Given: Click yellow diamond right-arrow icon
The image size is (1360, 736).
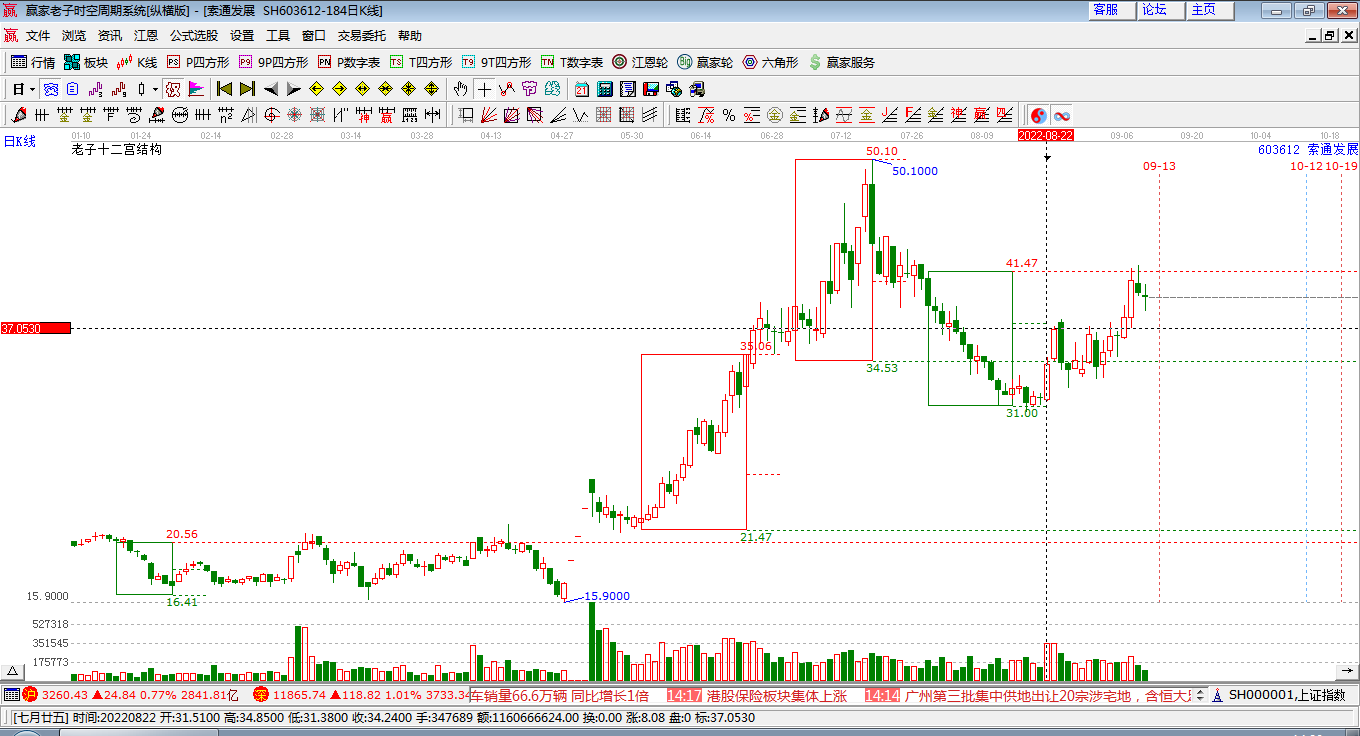Looking at the screenshot, I should point(339,89).
